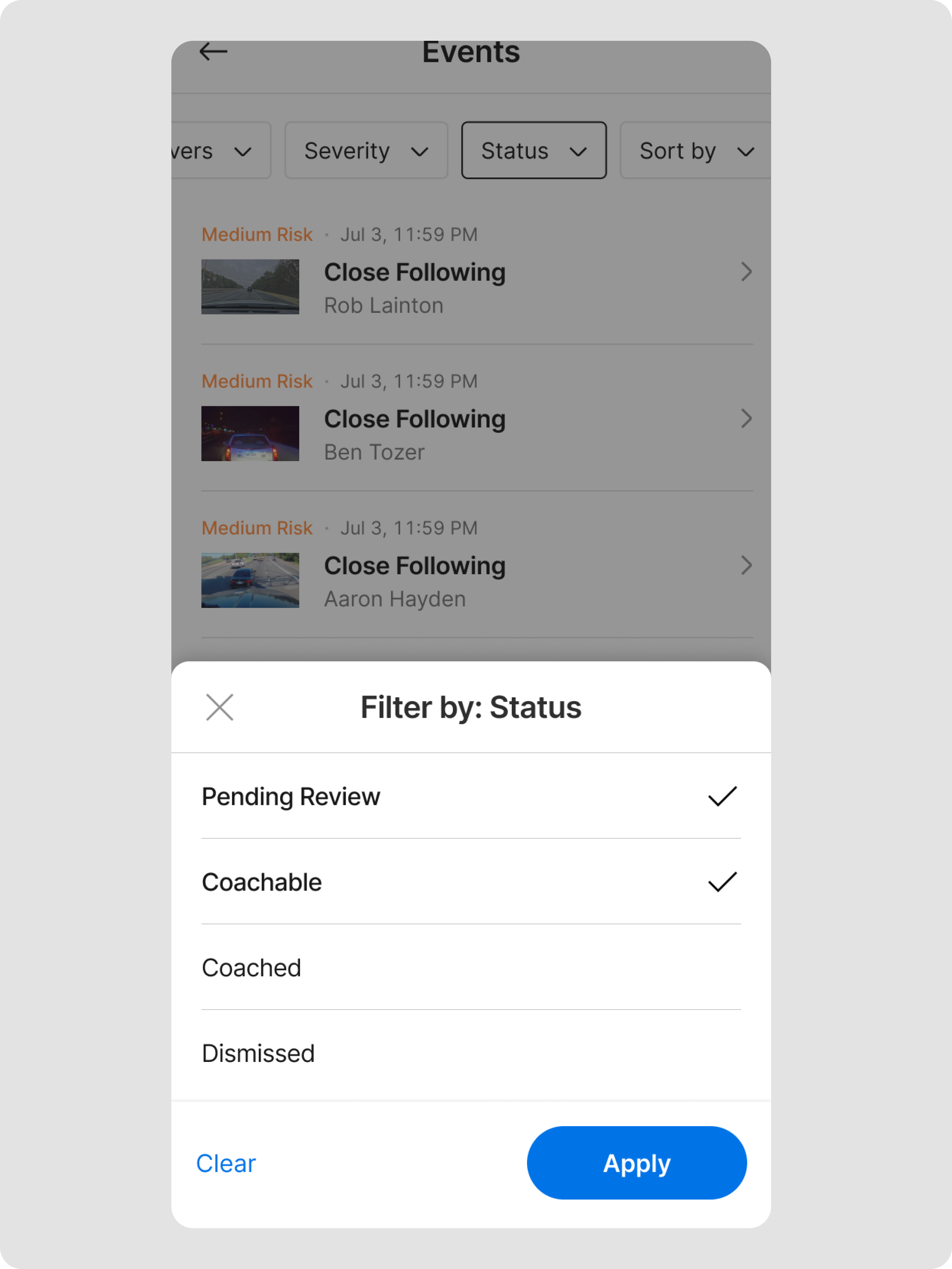Select the Dismissed status option
This screenshot has width=952, height=1269.
pos(258,1053)
